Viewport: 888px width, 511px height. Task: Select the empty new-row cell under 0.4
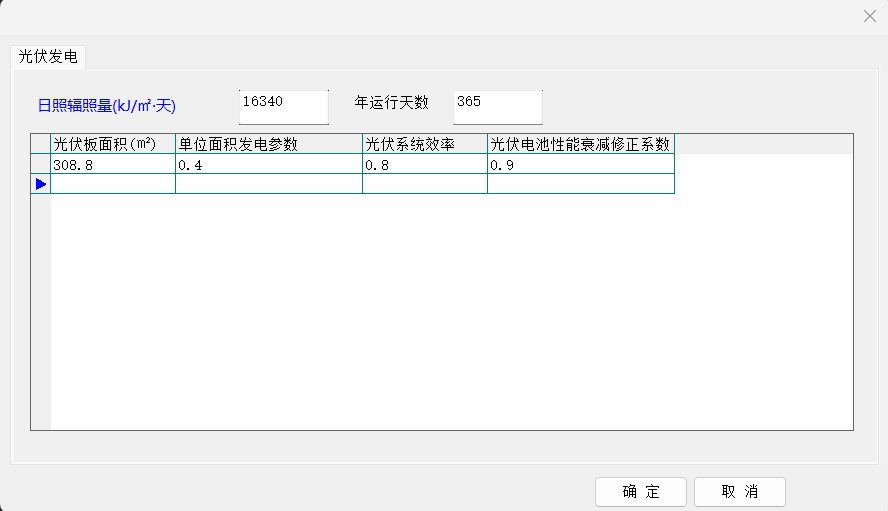pos(268,184)
